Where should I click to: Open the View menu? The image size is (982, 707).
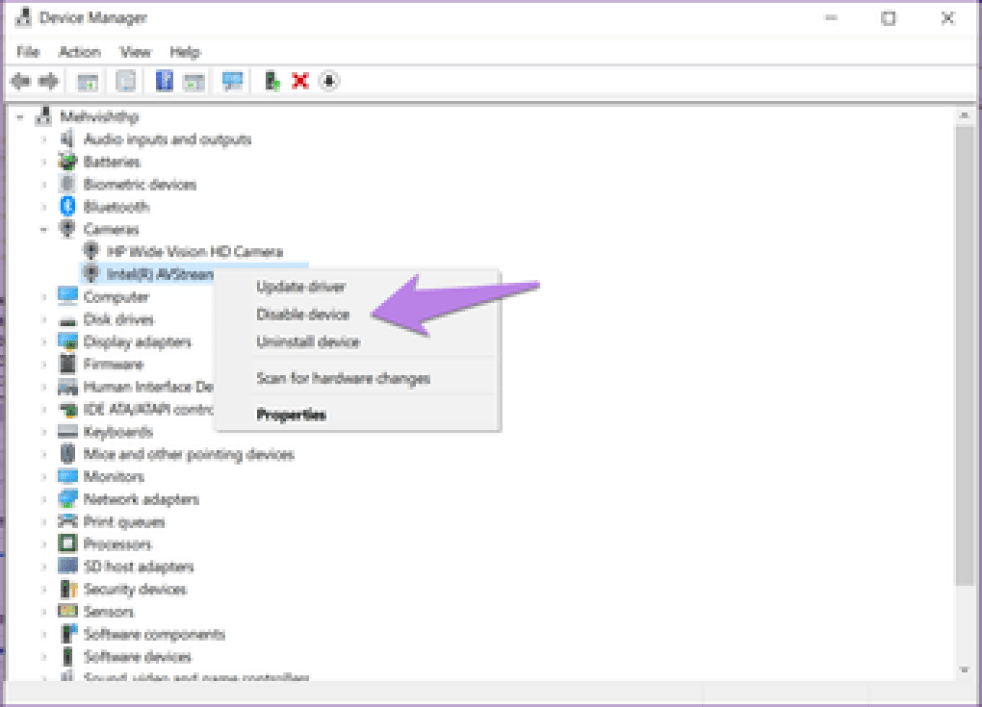point(135,52)
